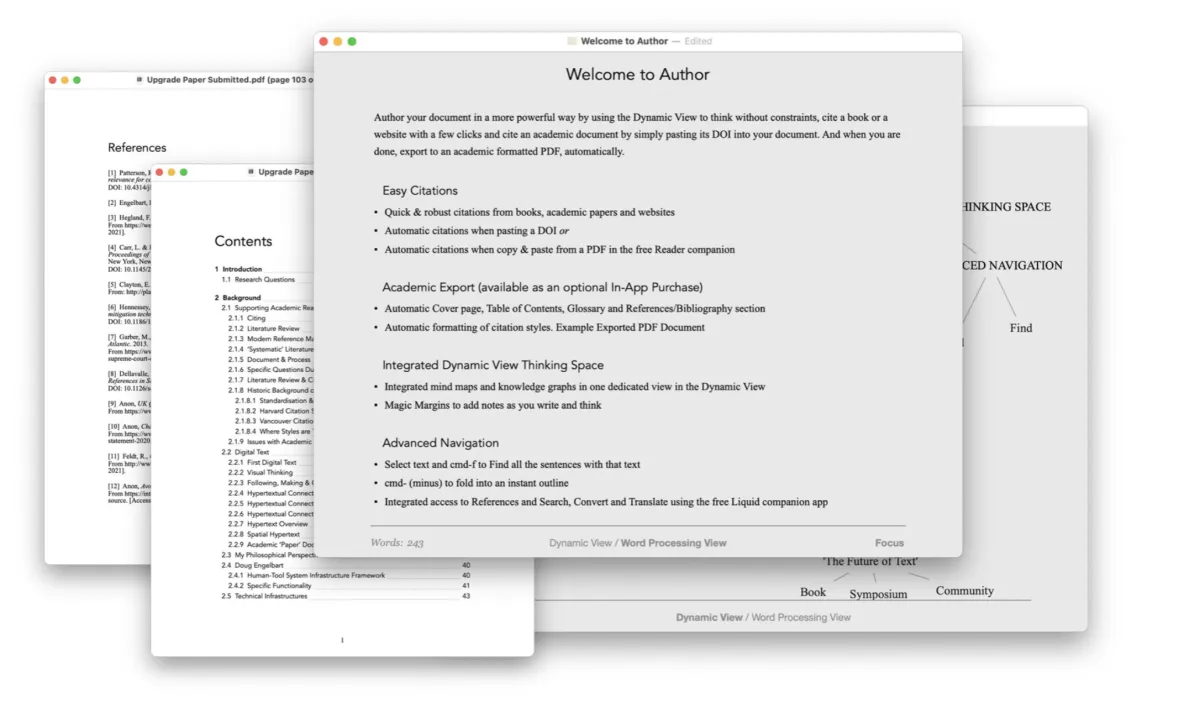Viewport: 1200px width, 713px height.
Task: Click bullet 'Integrated mind maps and knowledge graphs'
Action: click(x=575, y=386)
